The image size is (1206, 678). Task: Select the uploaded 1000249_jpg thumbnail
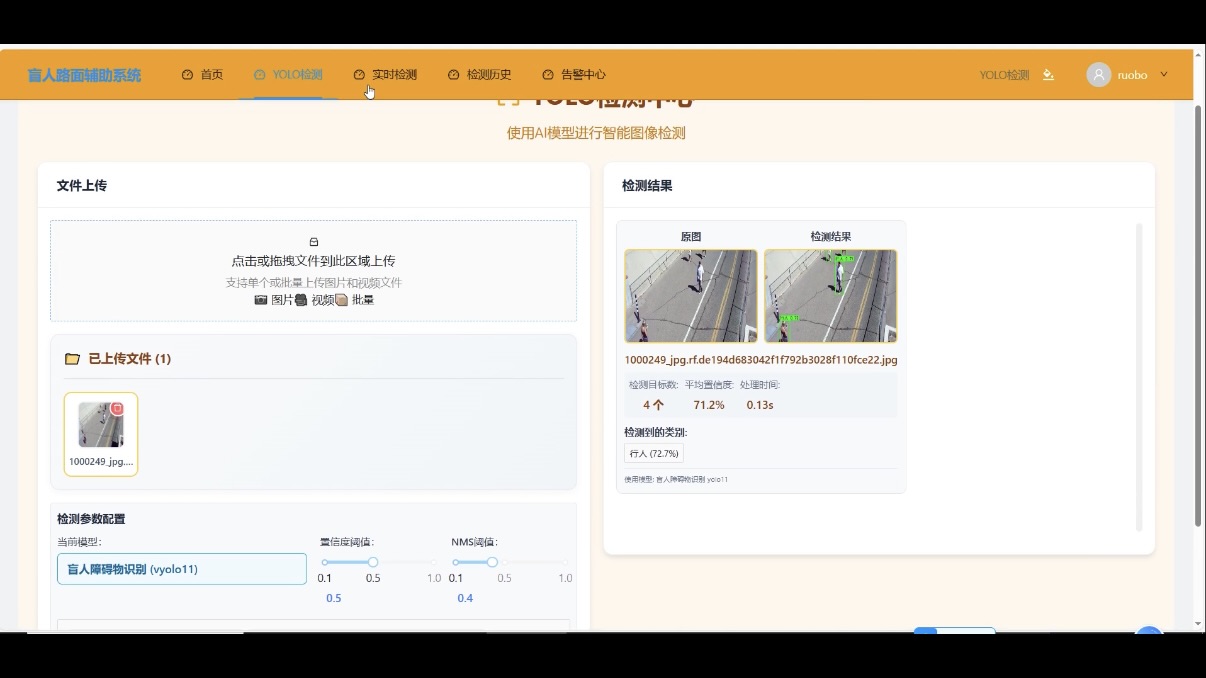(101, 425)
